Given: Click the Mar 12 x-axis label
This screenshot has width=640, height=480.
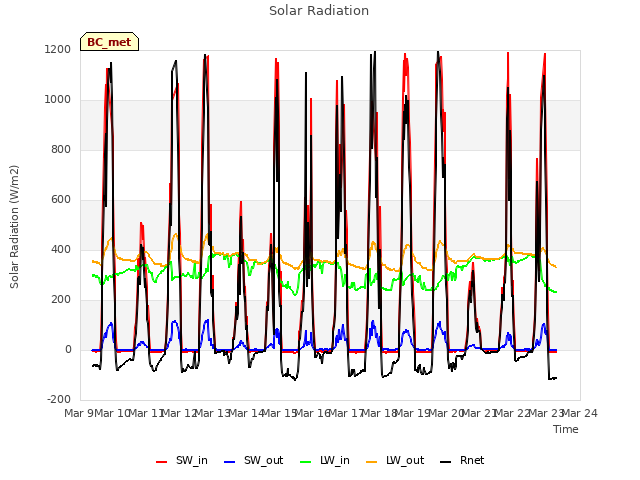Looking at the screenshot, I should (x=180, y=413).
